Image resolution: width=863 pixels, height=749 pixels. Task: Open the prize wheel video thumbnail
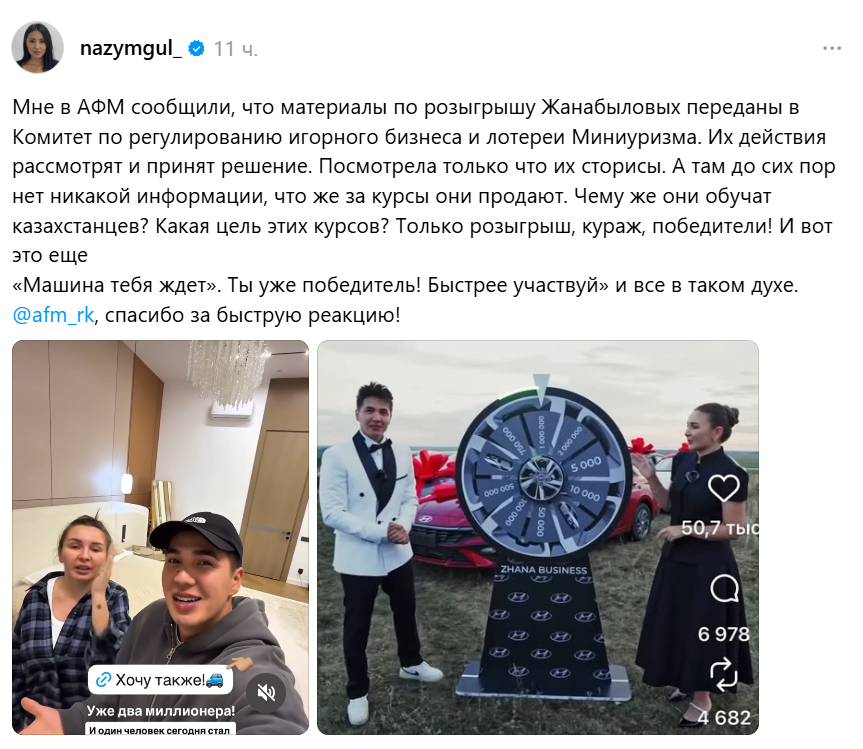pyautogui.click(x=538, y=537)
